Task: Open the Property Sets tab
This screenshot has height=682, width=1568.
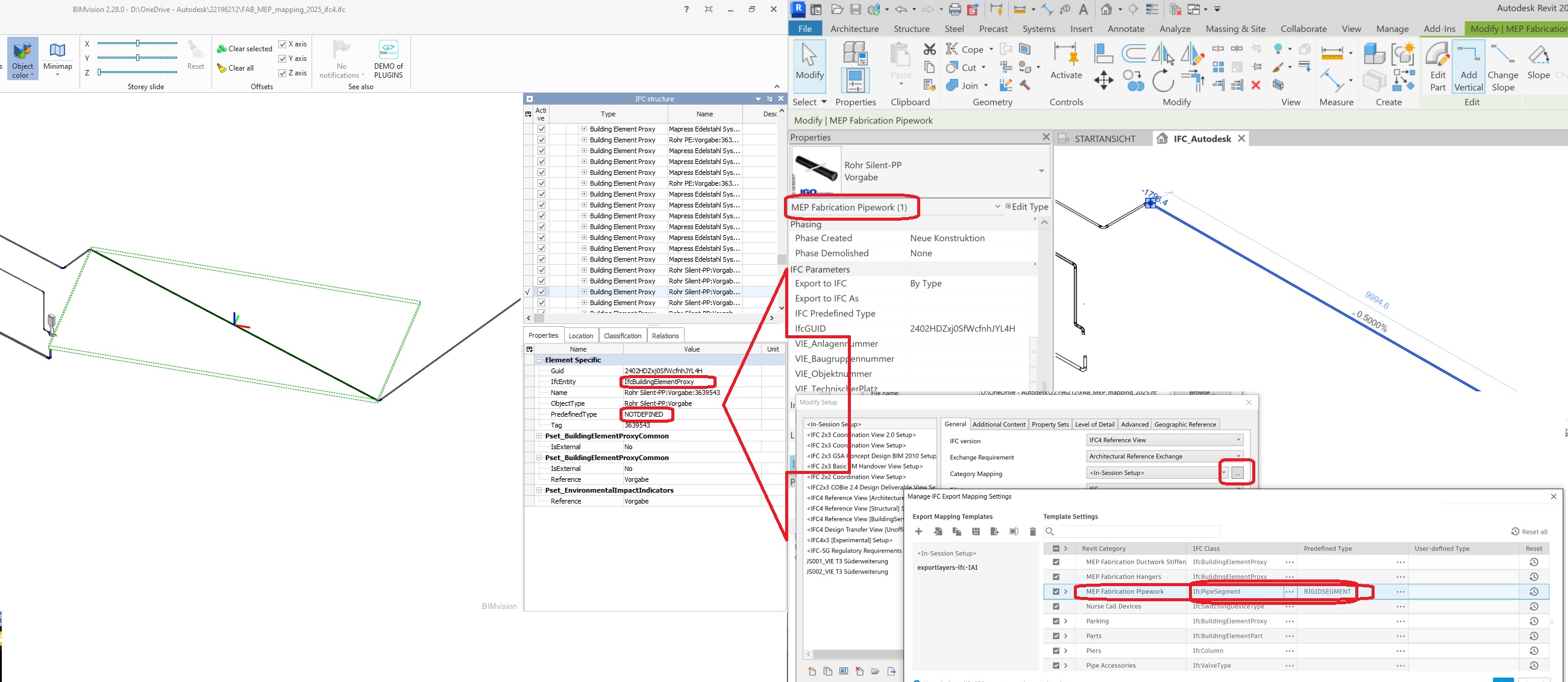Action: tap(1050, 425)
